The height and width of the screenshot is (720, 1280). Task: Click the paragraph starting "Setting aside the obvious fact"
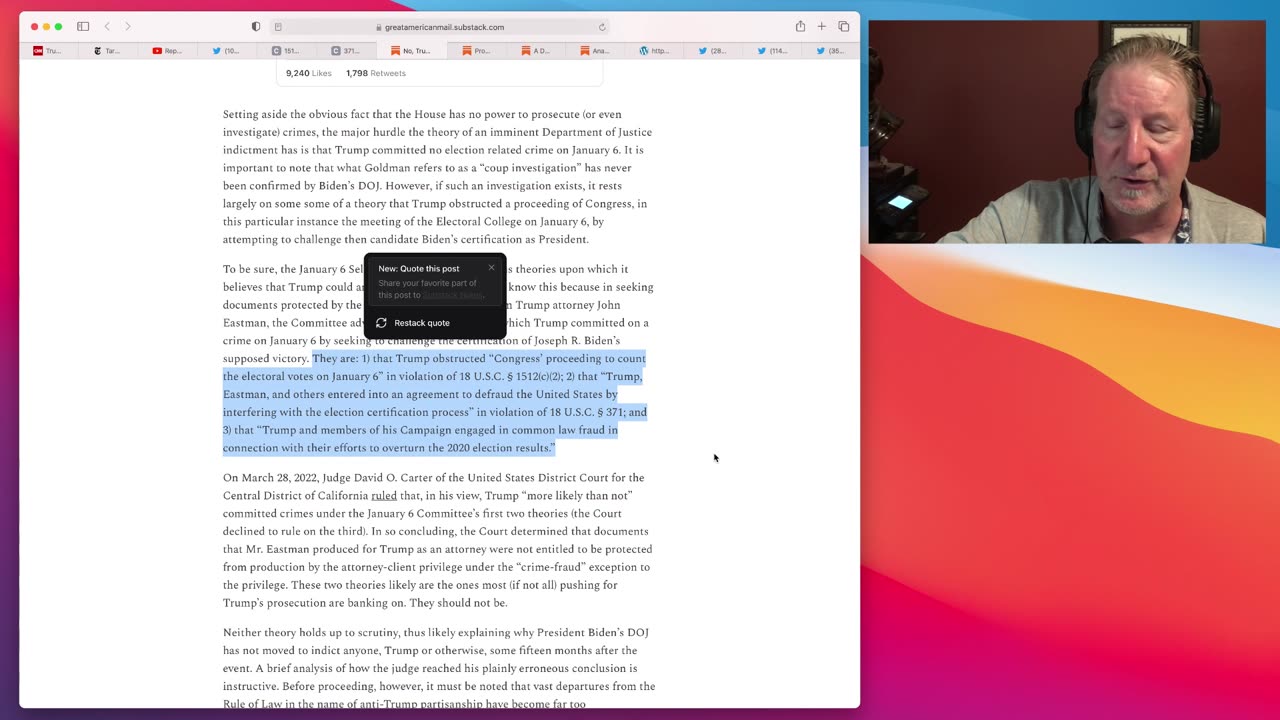(x=437, y=177)
